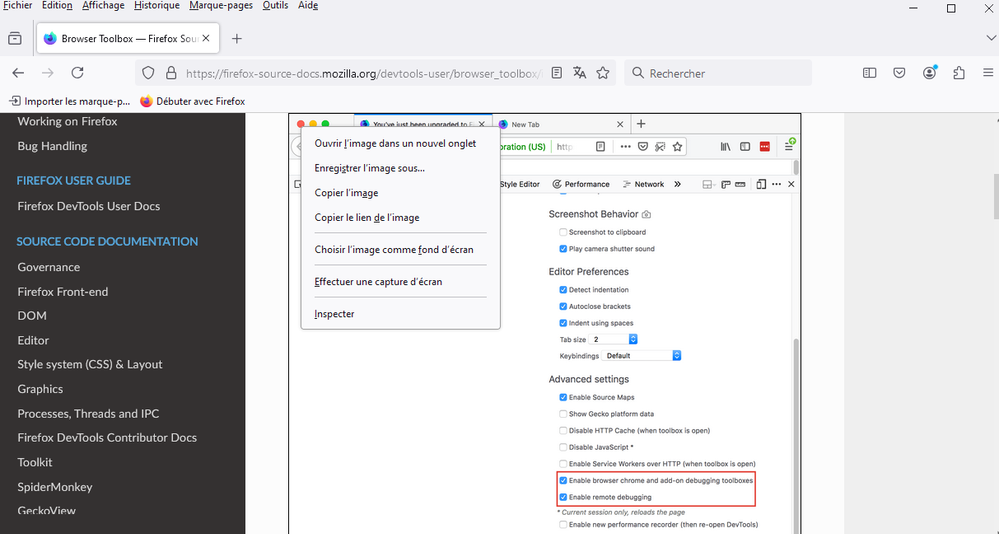The image size is (999, 534).
Task: Translate this page using the translation icon
Action: (x=579, y=73)
